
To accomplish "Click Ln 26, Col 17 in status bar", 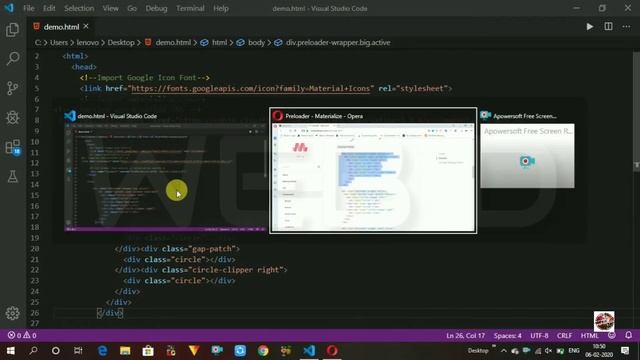I will coord(465,336).
